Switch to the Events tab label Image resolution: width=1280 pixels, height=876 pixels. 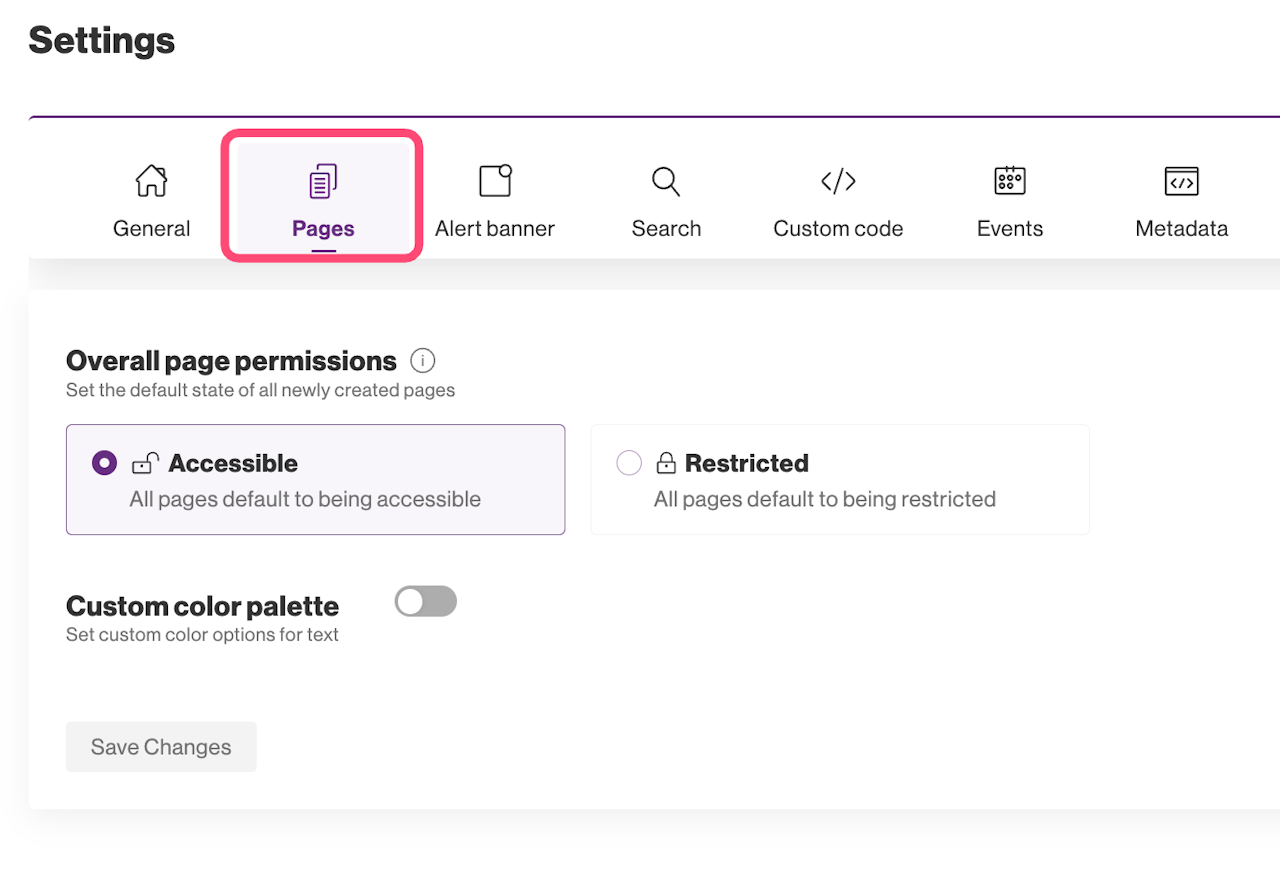coord(1010,229)
